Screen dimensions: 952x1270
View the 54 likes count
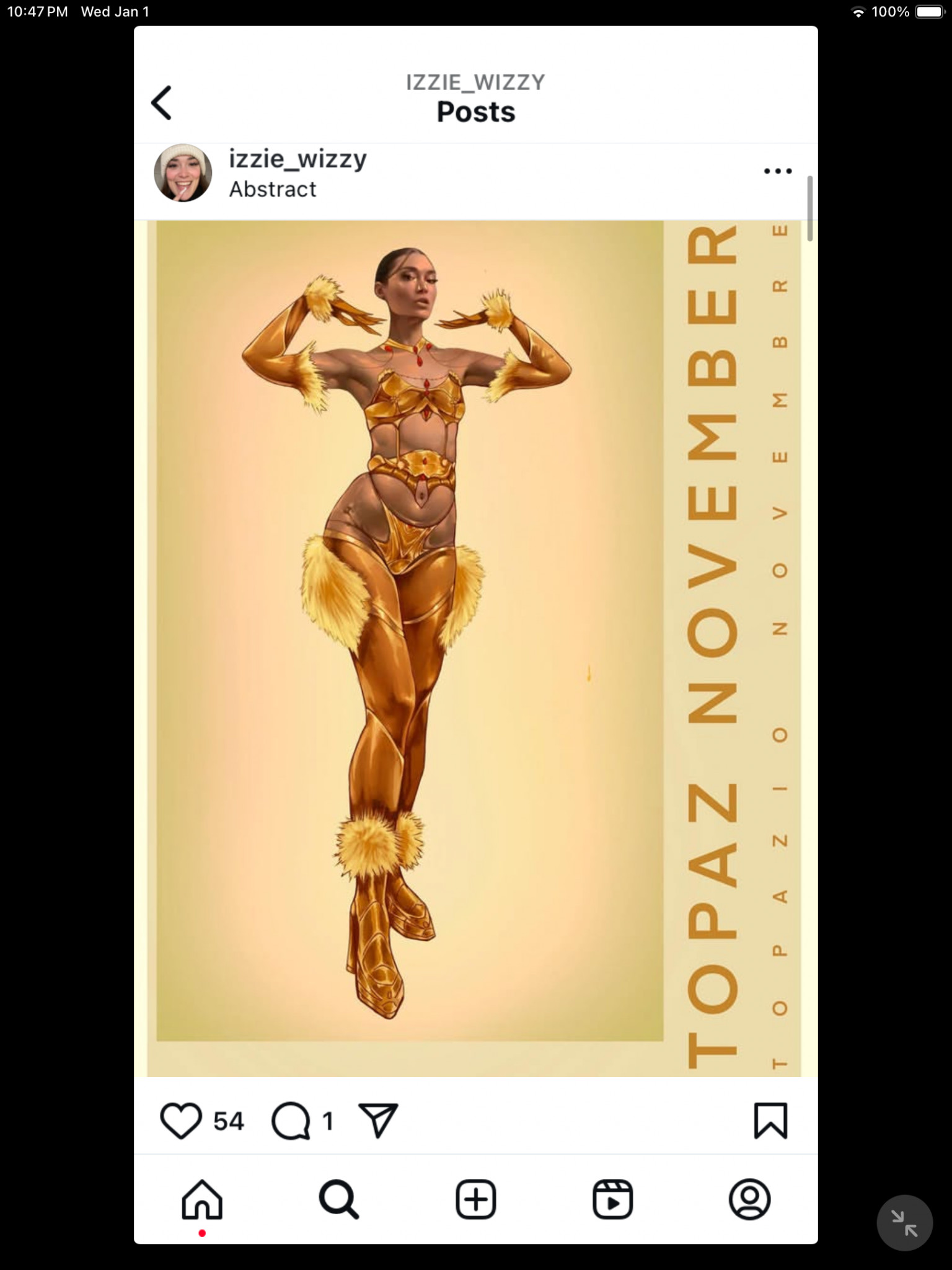coord(229,1121)
